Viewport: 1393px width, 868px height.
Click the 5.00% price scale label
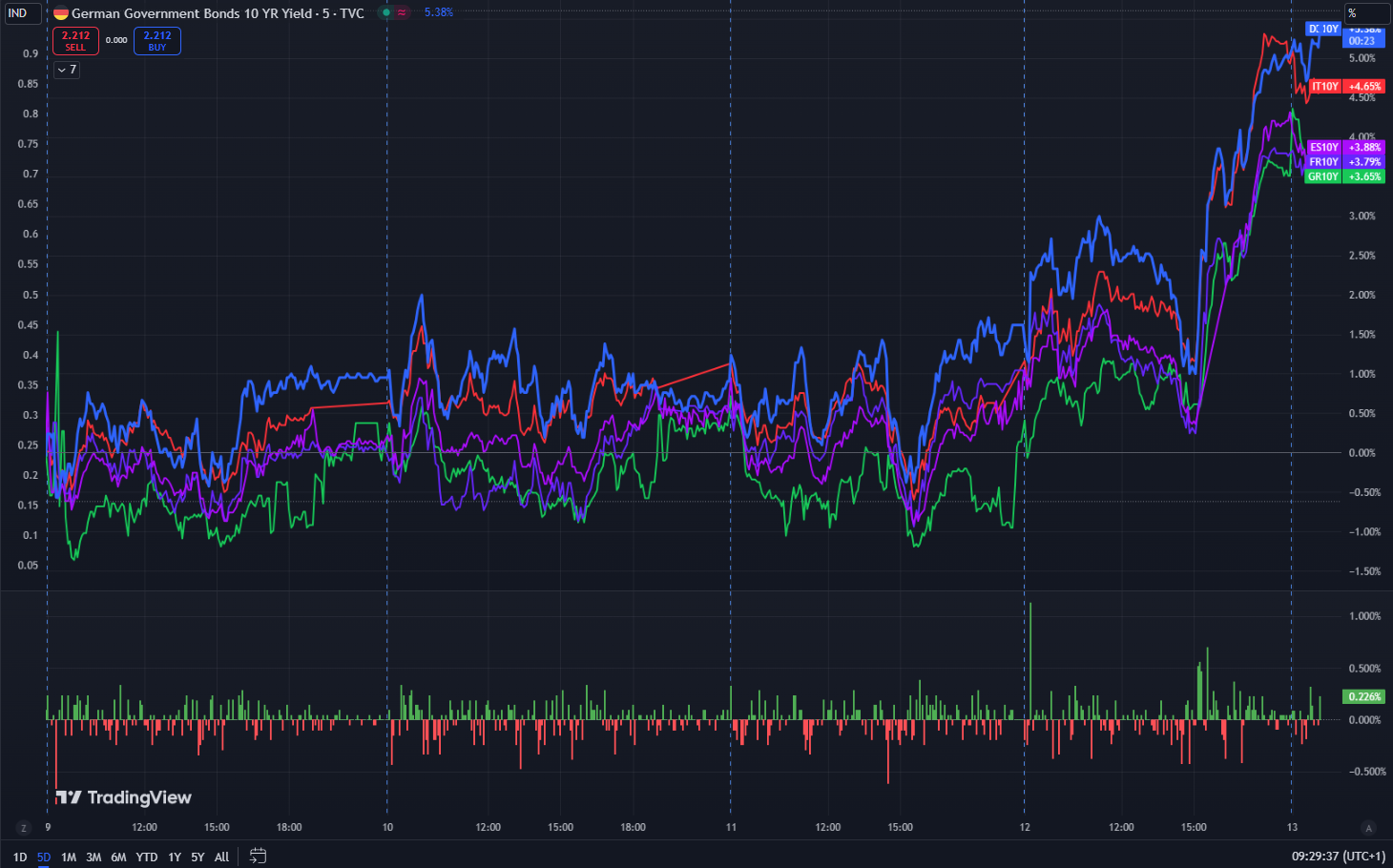[x=1362, y=58]
